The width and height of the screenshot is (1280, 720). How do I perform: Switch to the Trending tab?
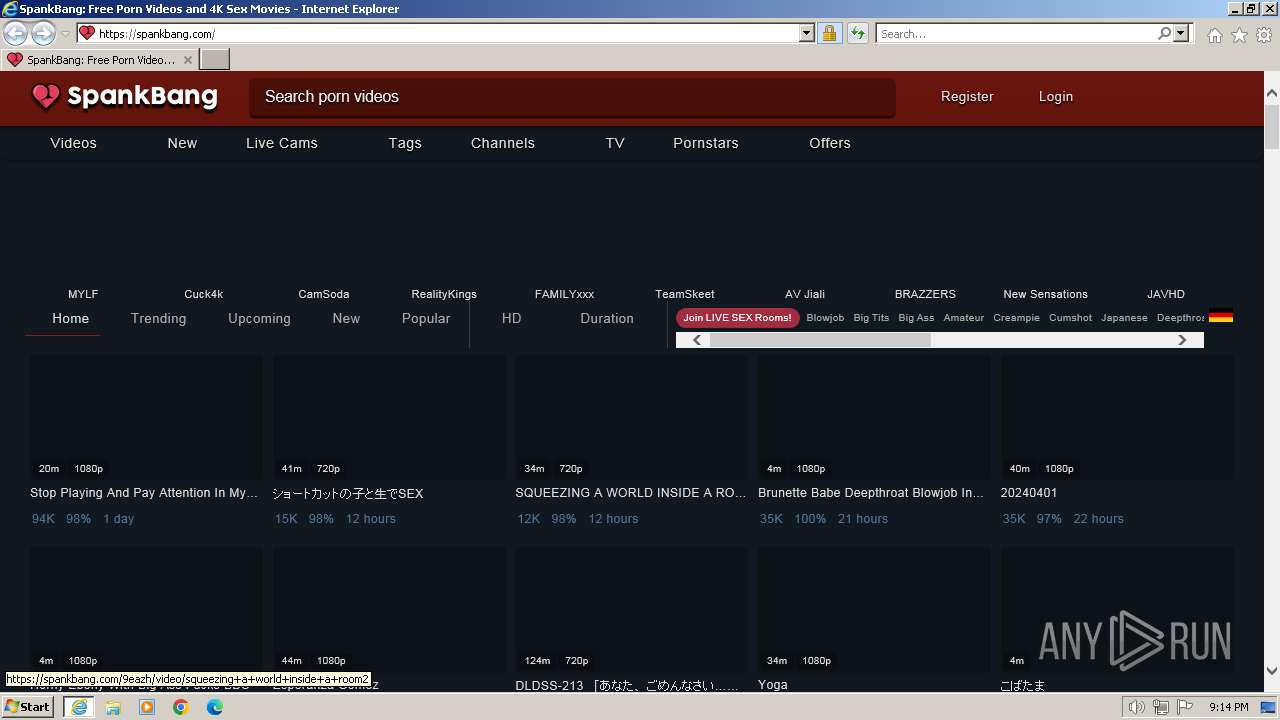158,318
